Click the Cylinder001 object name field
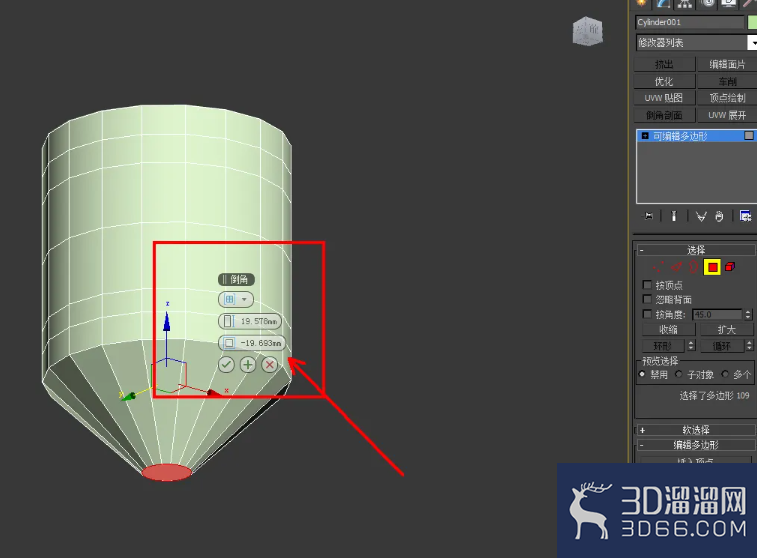This screenshot has width=757, height=558. click(x=690, y=22)
